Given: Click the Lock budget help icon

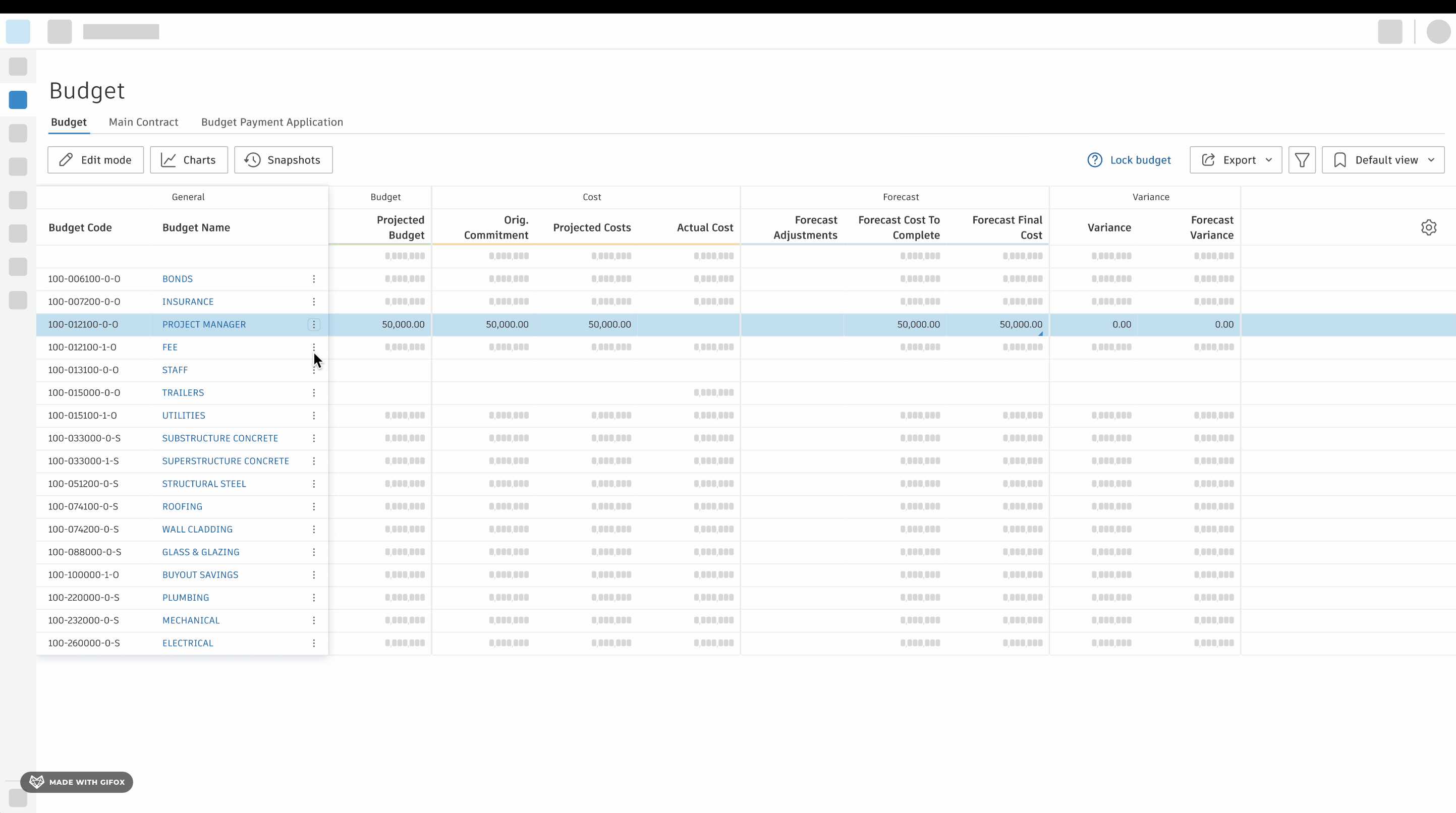Looking at the screenshot, I should click(1094, 160).
